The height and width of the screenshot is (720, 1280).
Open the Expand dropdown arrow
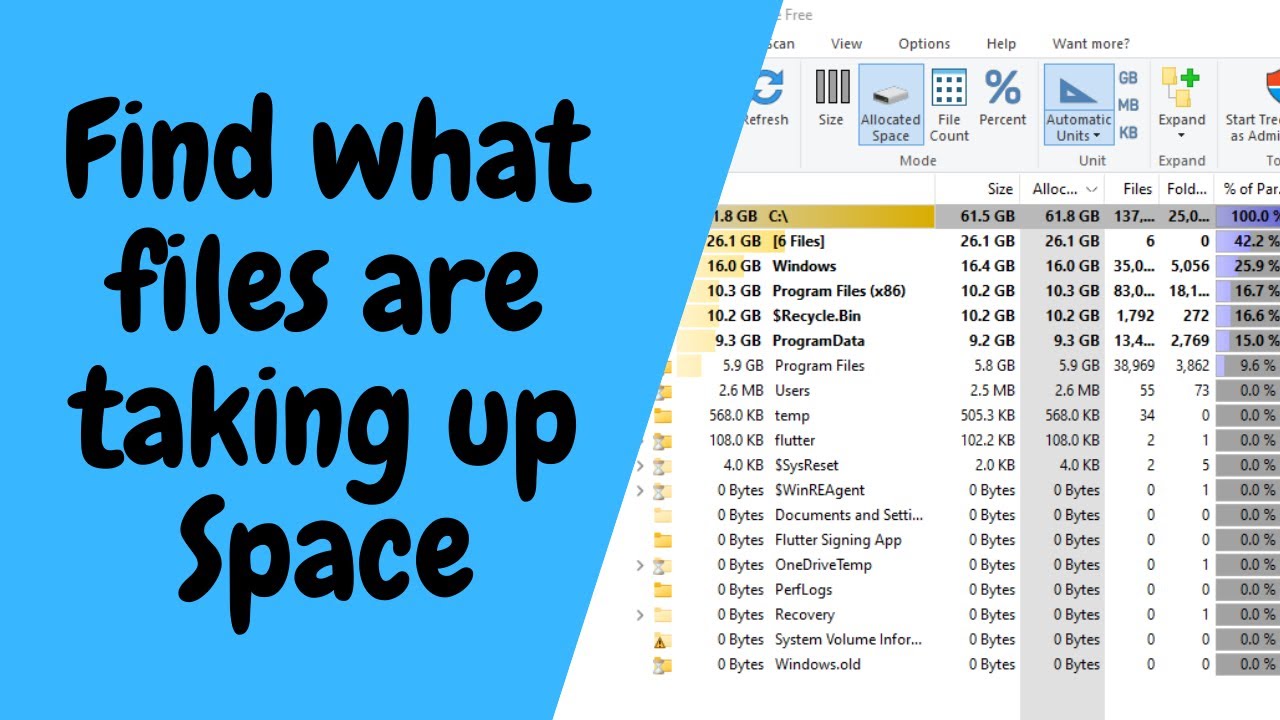point(1181,137)
